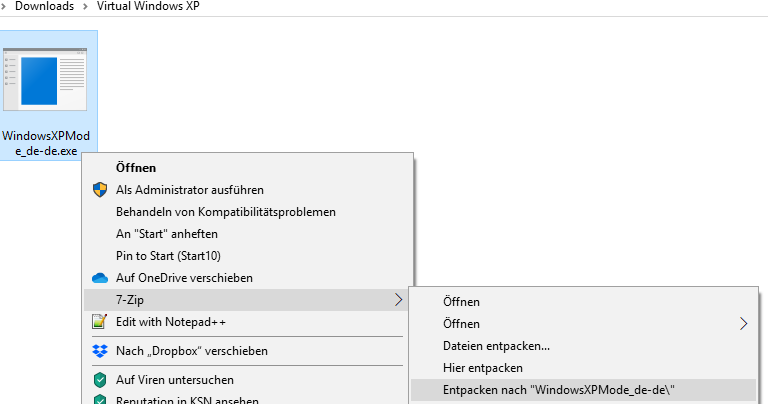Choose Dateien entpacken... in 7-Zip submenu
The width and height of the screenshot is (768, 404).
click(496, 346)
